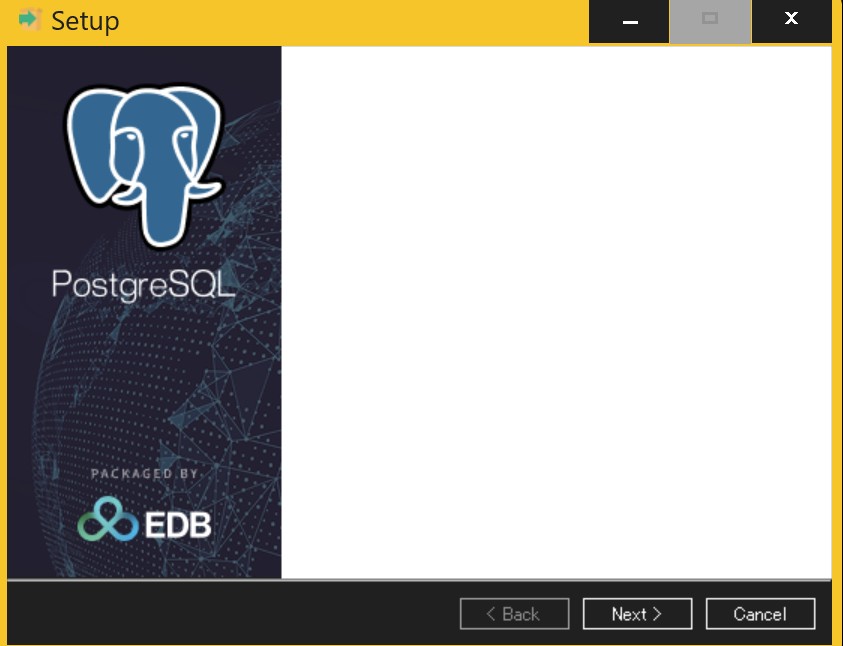
Task: Click the right chevron on Next button
Action: 657,614
